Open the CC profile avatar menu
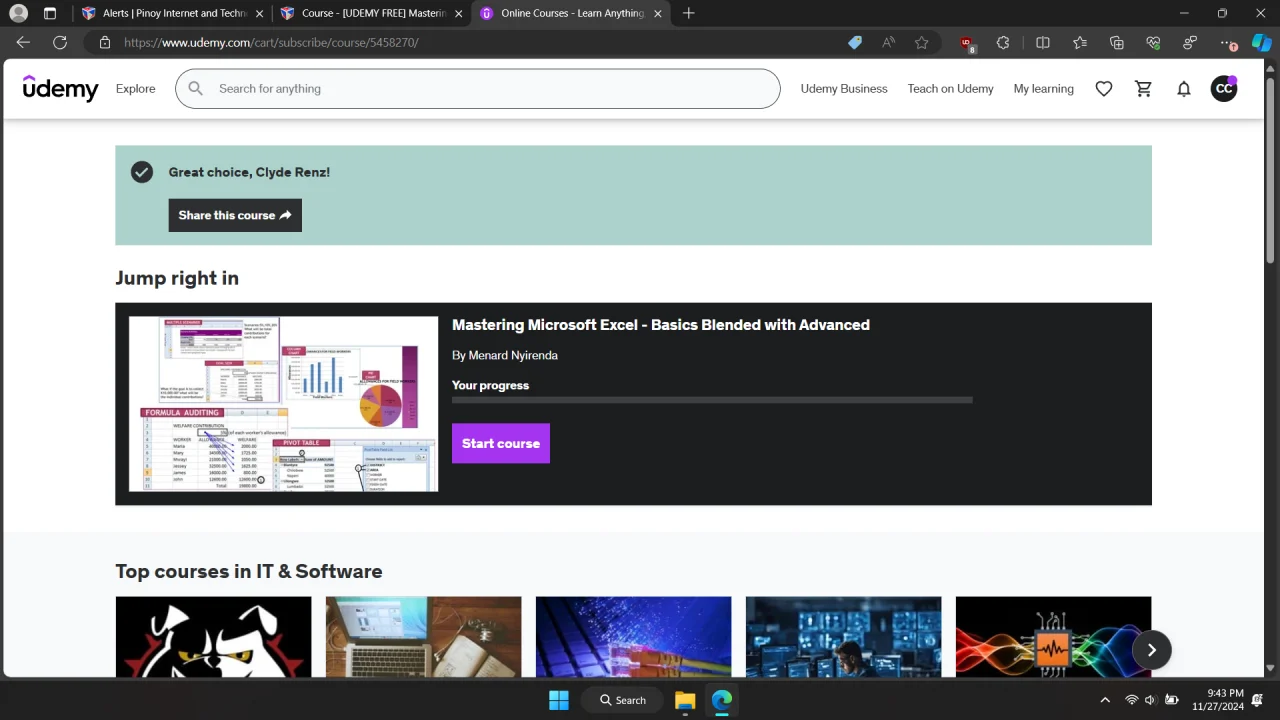 (1224, 89)
